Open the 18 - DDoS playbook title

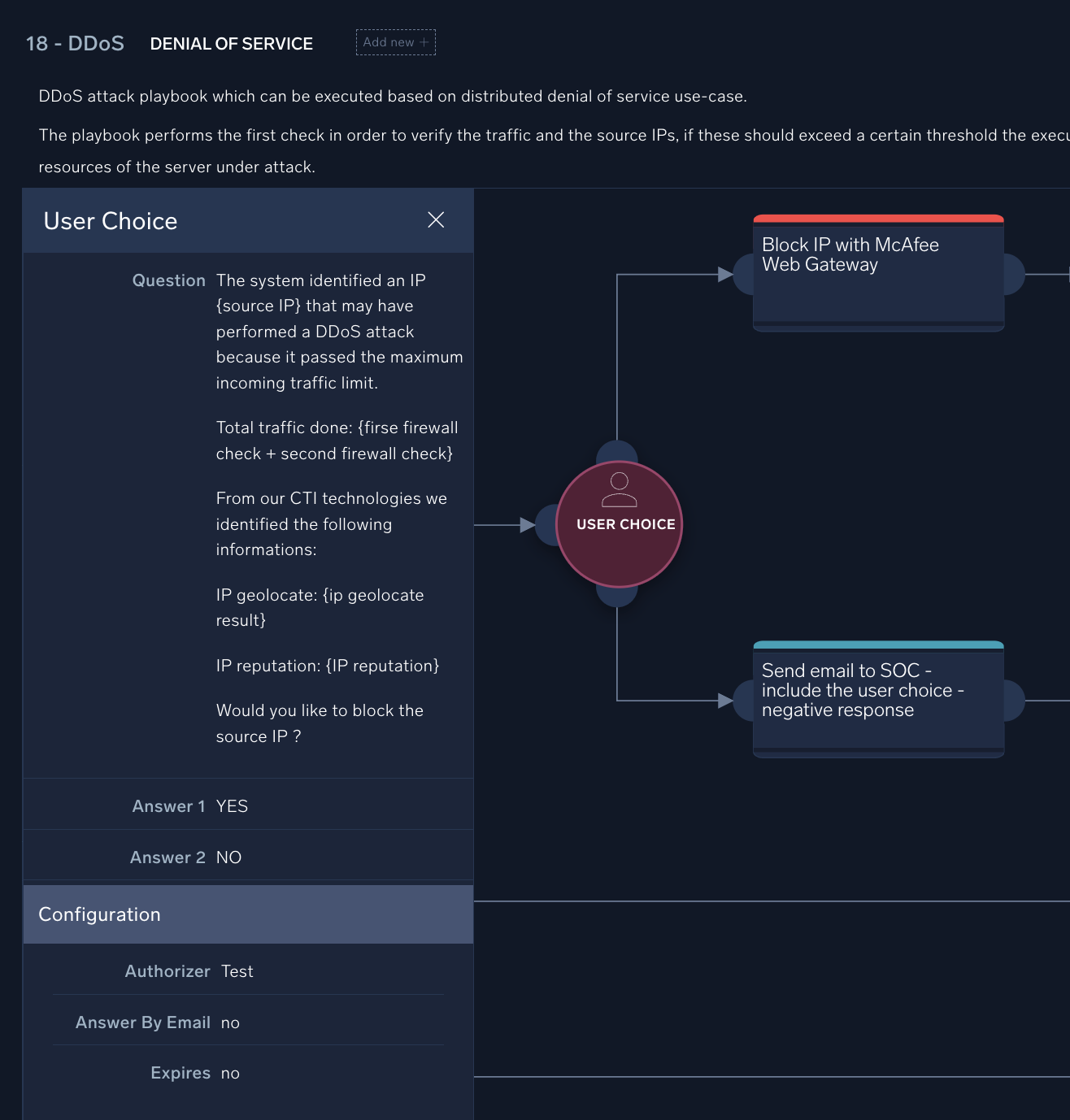pos(75,44)
